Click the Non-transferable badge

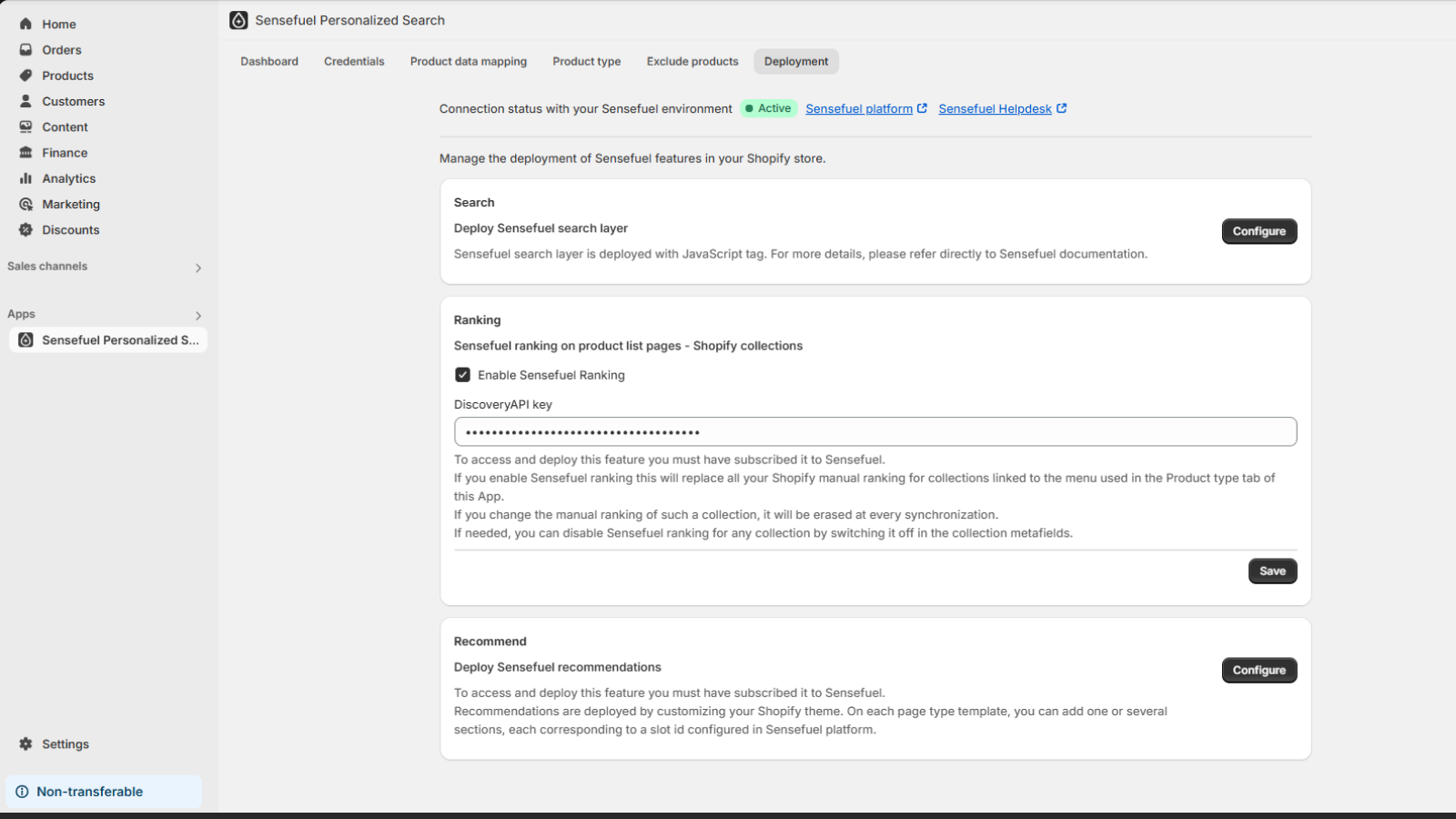tap(104, 792)
